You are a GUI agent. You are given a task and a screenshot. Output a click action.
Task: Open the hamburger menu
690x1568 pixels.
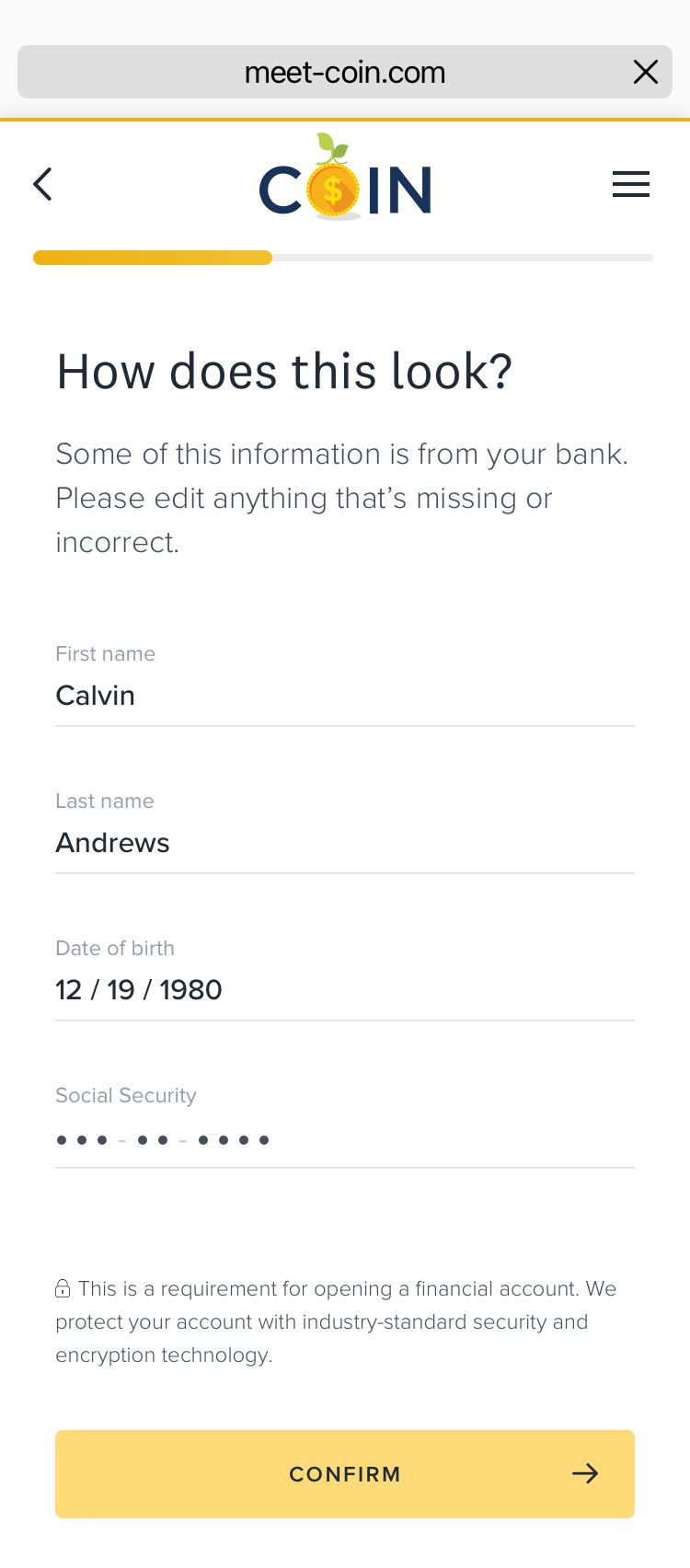631,184
